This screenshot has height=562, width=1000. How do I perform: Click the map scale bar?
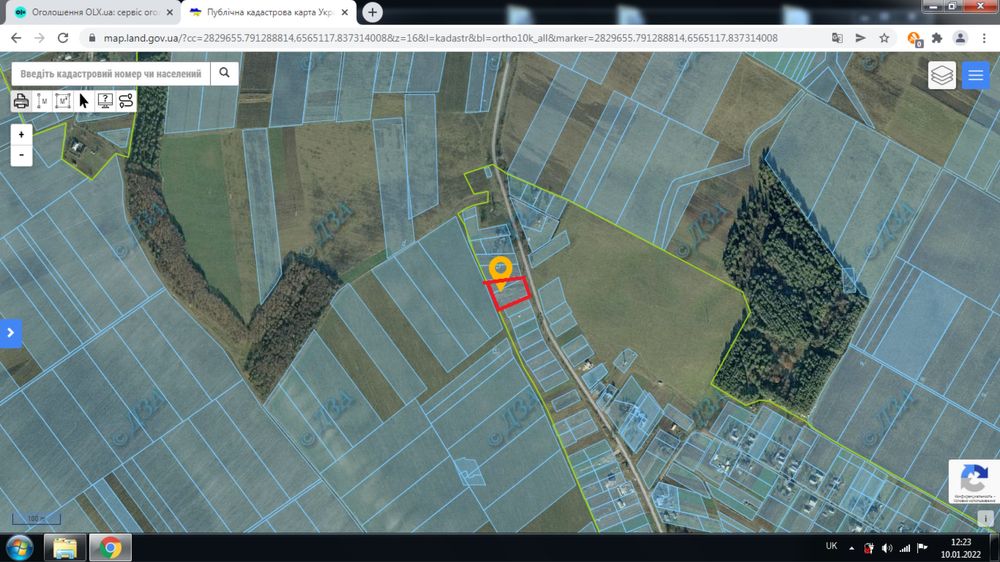point(36,519)
